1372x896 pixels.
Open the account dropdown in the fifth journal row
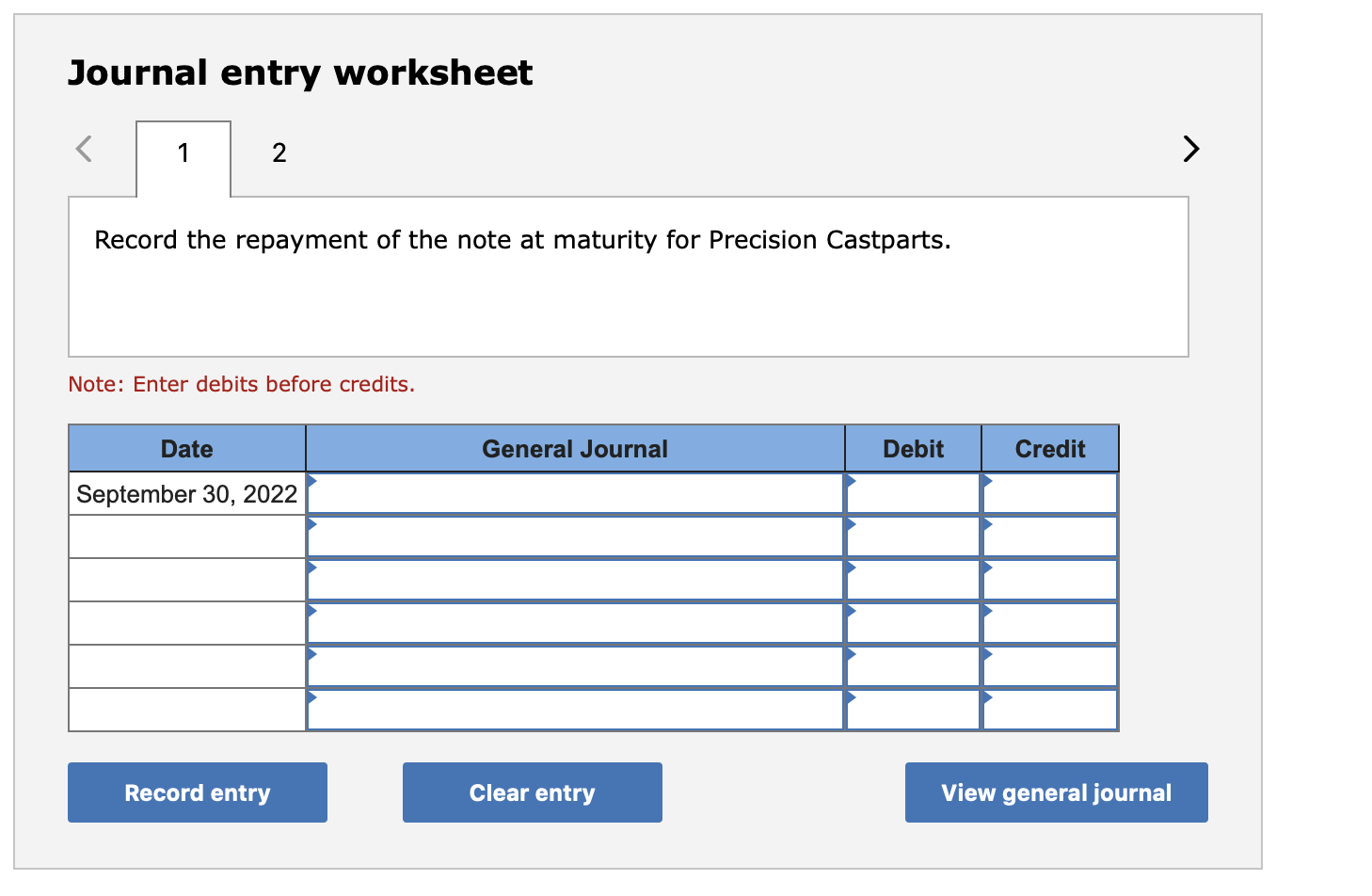pyautogui.click(x=312, y=655)
